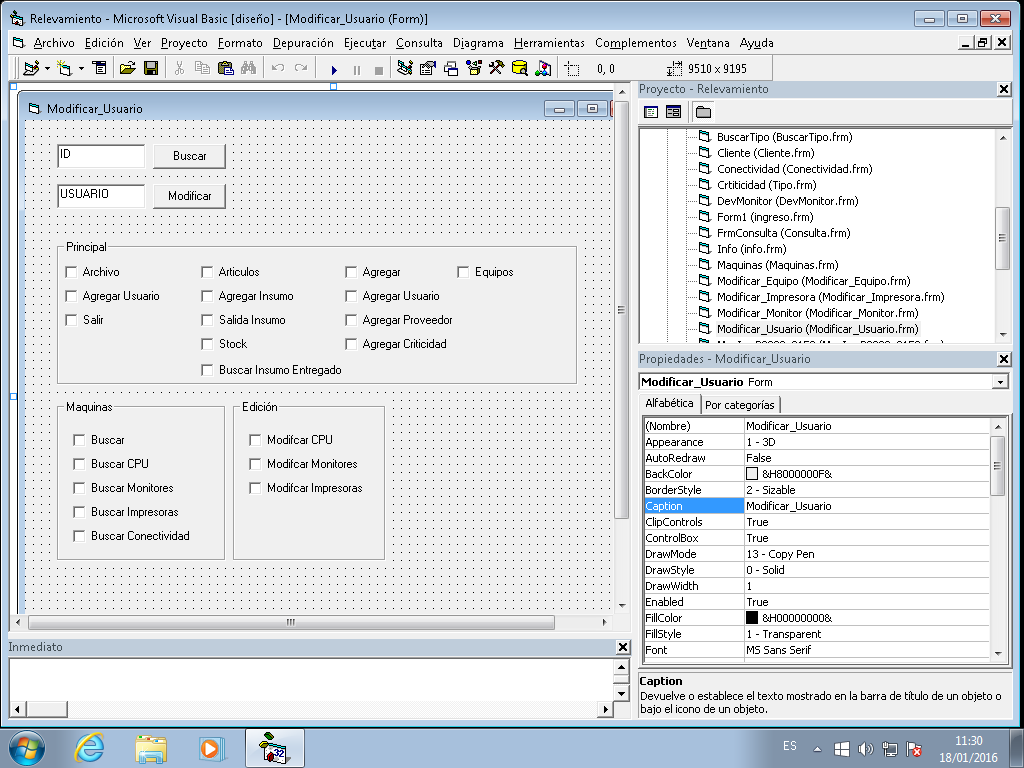Click the Buscar button on the form
Viewport: 1024px width, 768px height.
click(189, 156)
